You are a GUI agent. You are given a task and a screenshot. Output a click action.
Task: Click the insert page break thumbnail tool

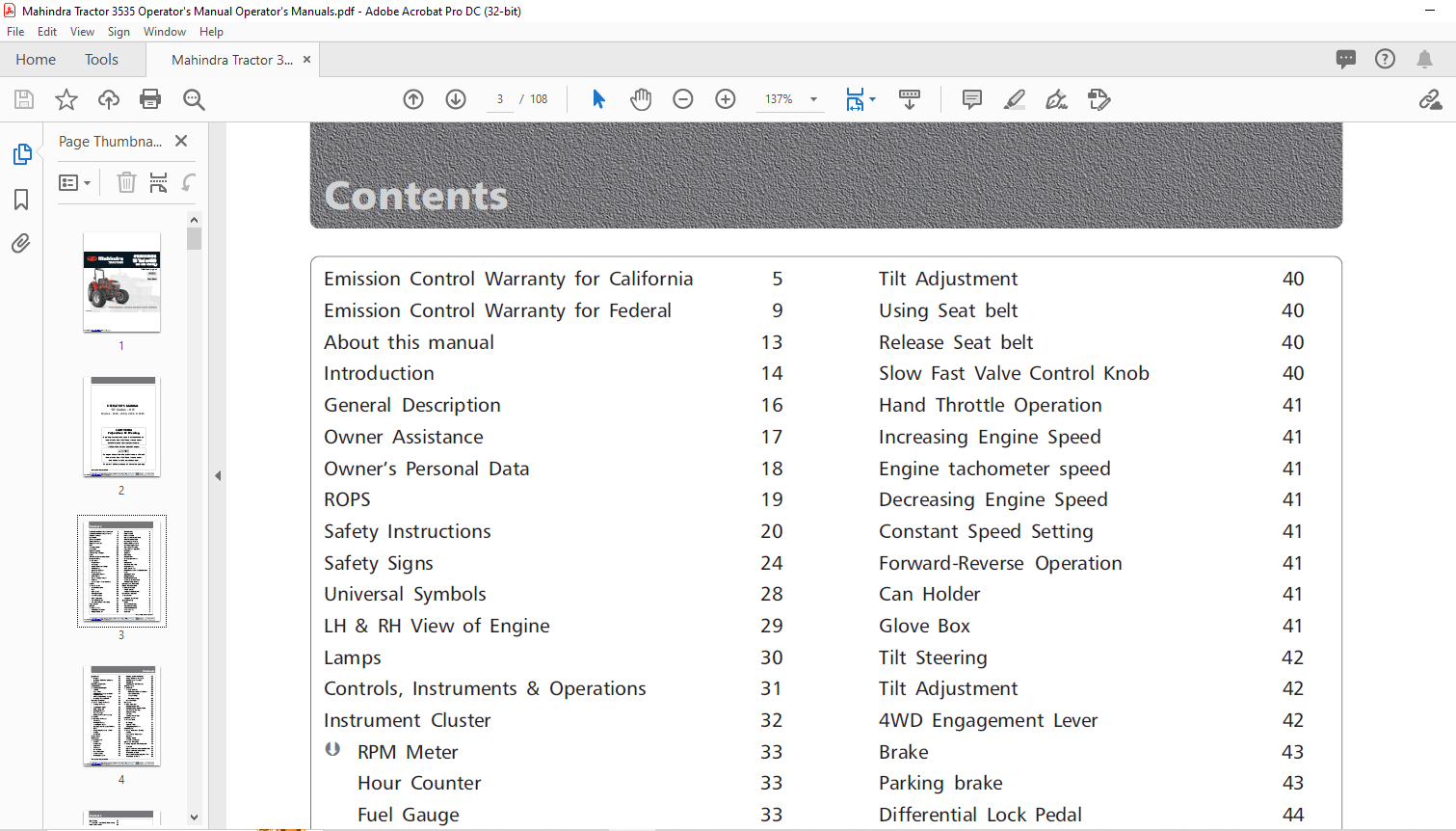pos(159,182)
